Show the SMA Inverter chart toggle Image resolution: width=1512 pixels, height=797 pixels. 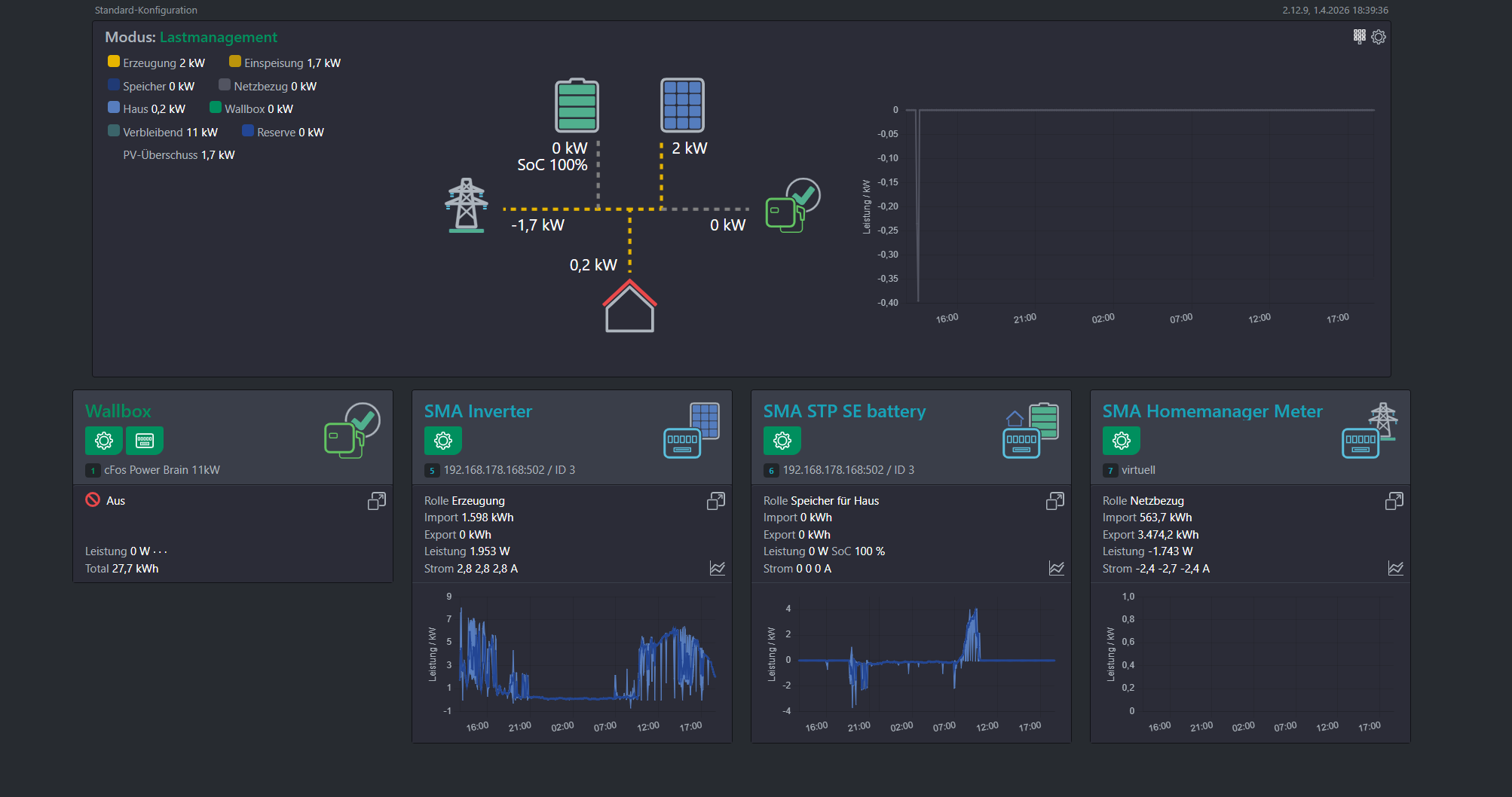tap(717, 568)
